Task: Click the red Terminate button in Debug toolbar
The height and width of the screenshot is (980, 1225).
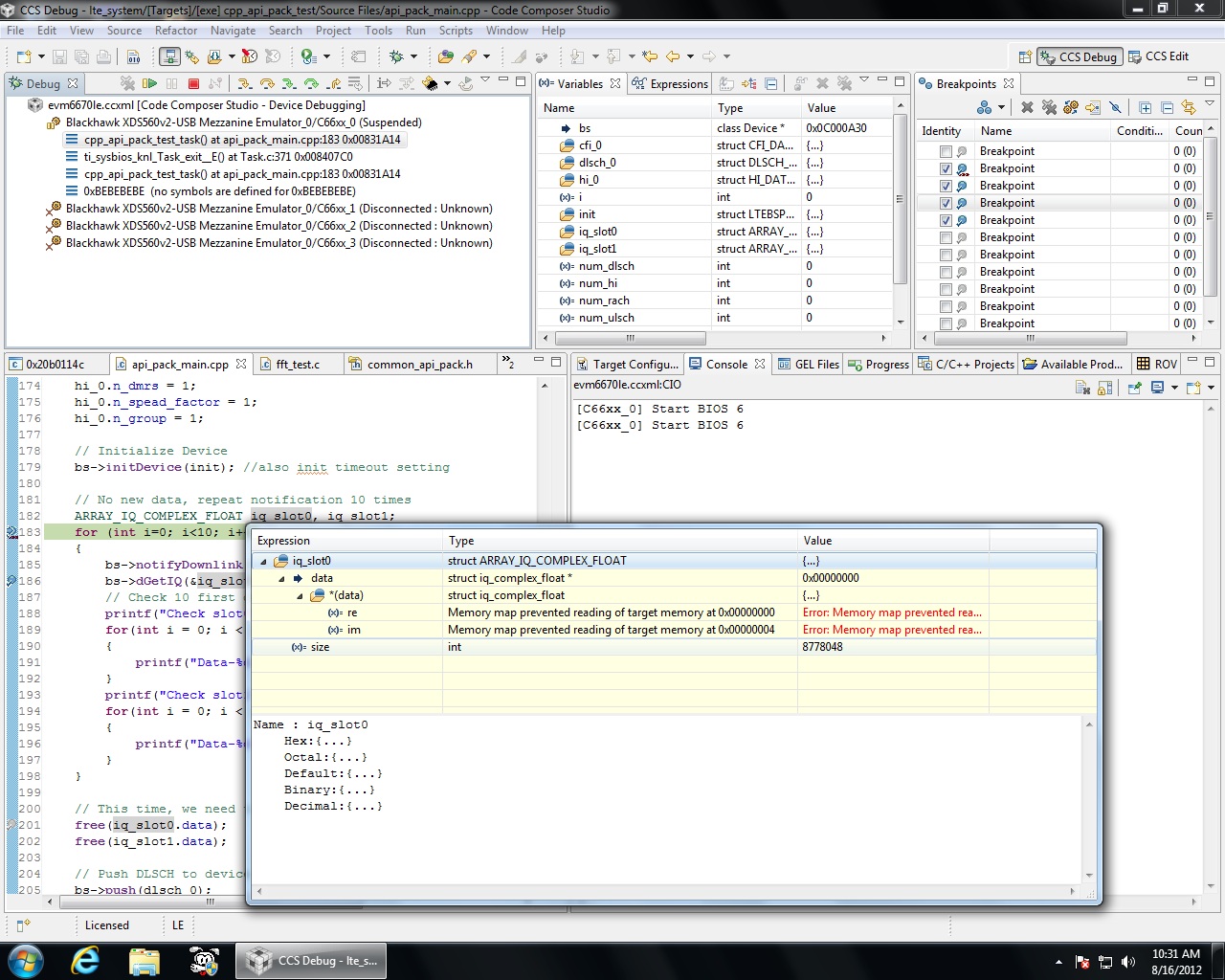Action: coord(193,83)
